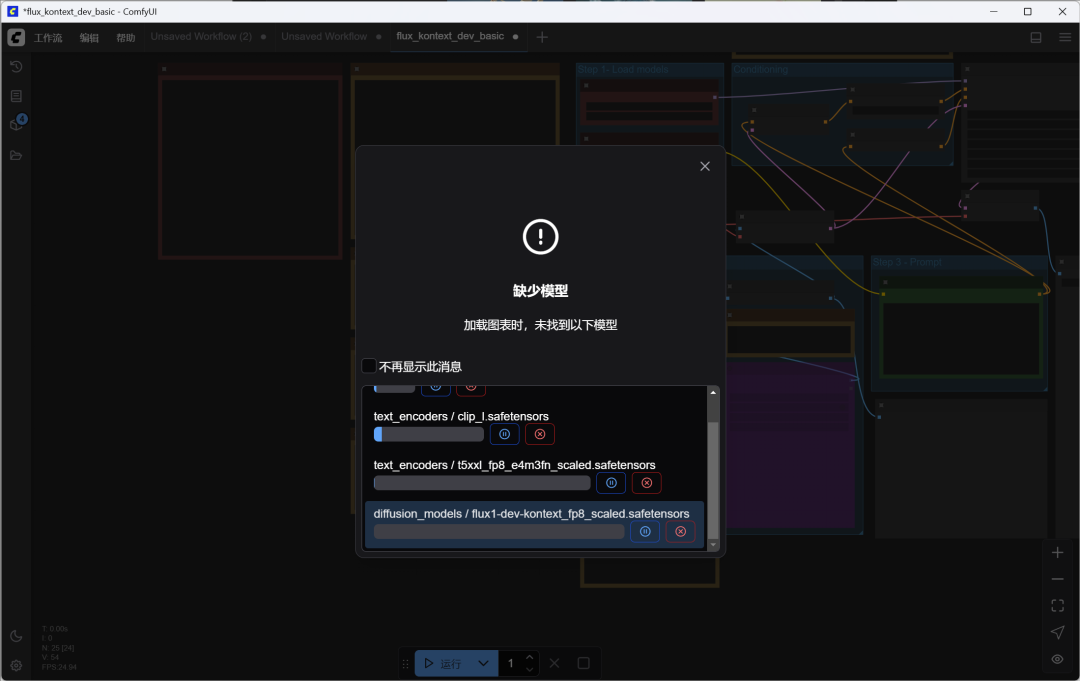The height and width of the screenshot is (681, 1080).
Task: Toggle dark theme moon icon
Action: click(16, 636)
